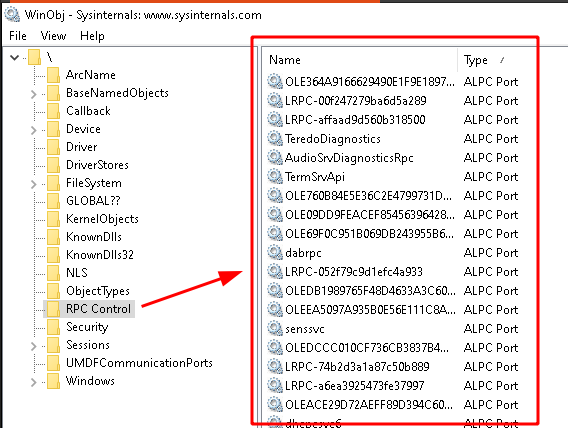Click the KnownDlls folder icon

click(x=53, y=237)
